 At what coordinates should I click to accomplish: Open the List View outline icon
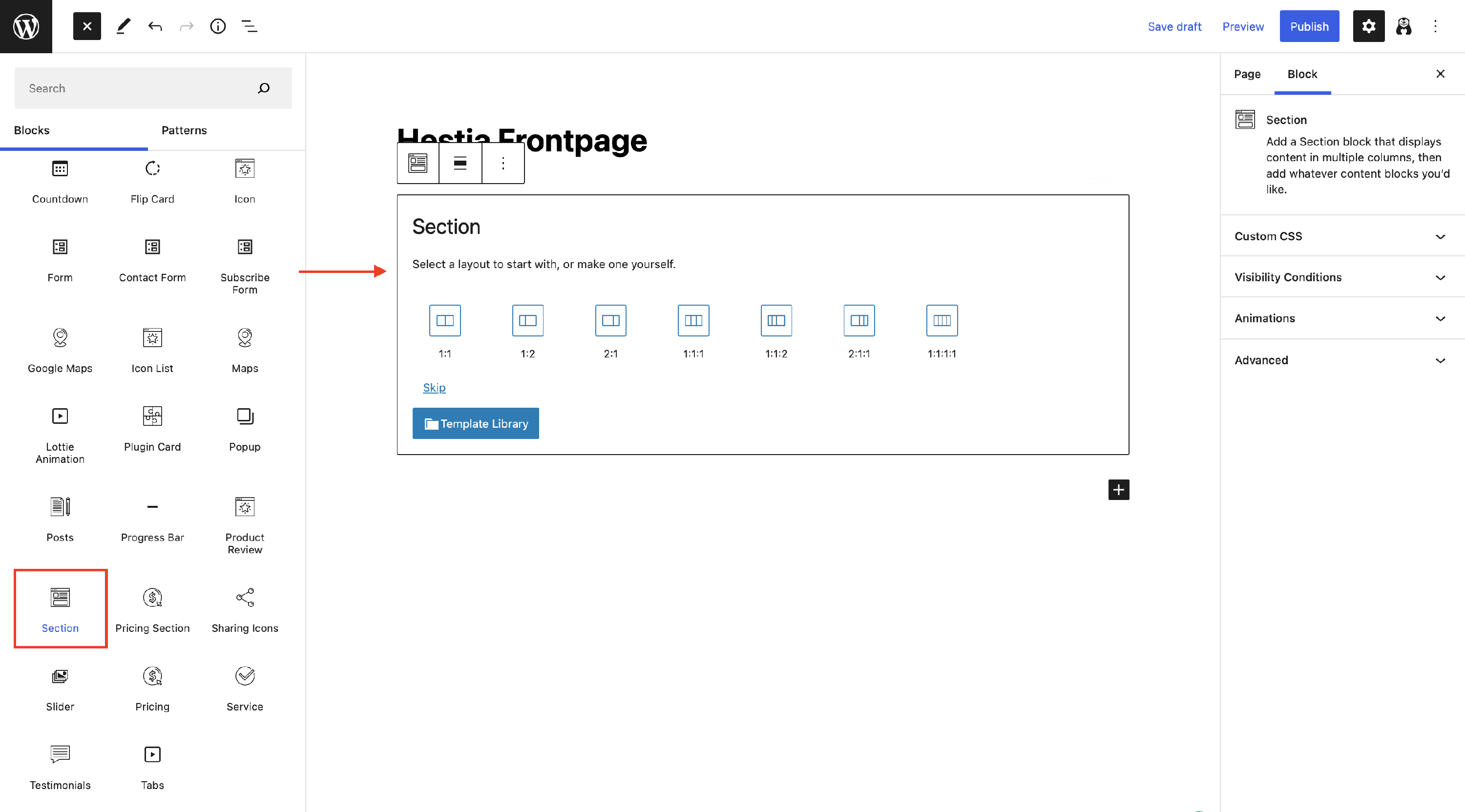(x=249, y=26)
